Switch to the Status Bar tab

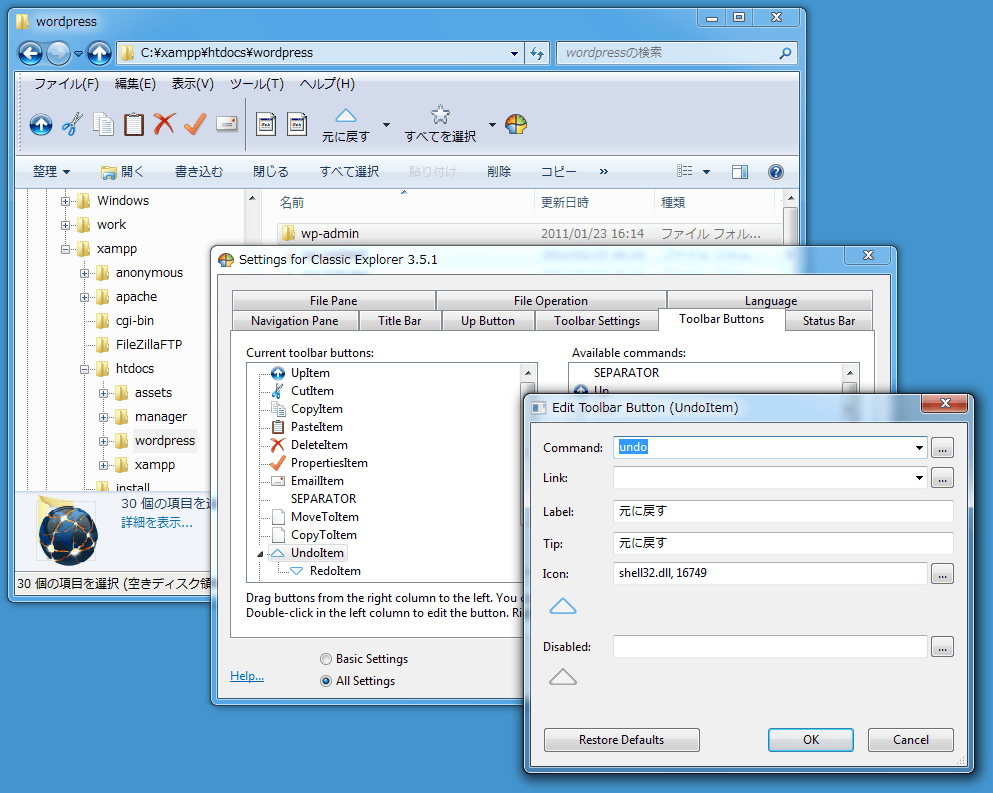(829, 320)
